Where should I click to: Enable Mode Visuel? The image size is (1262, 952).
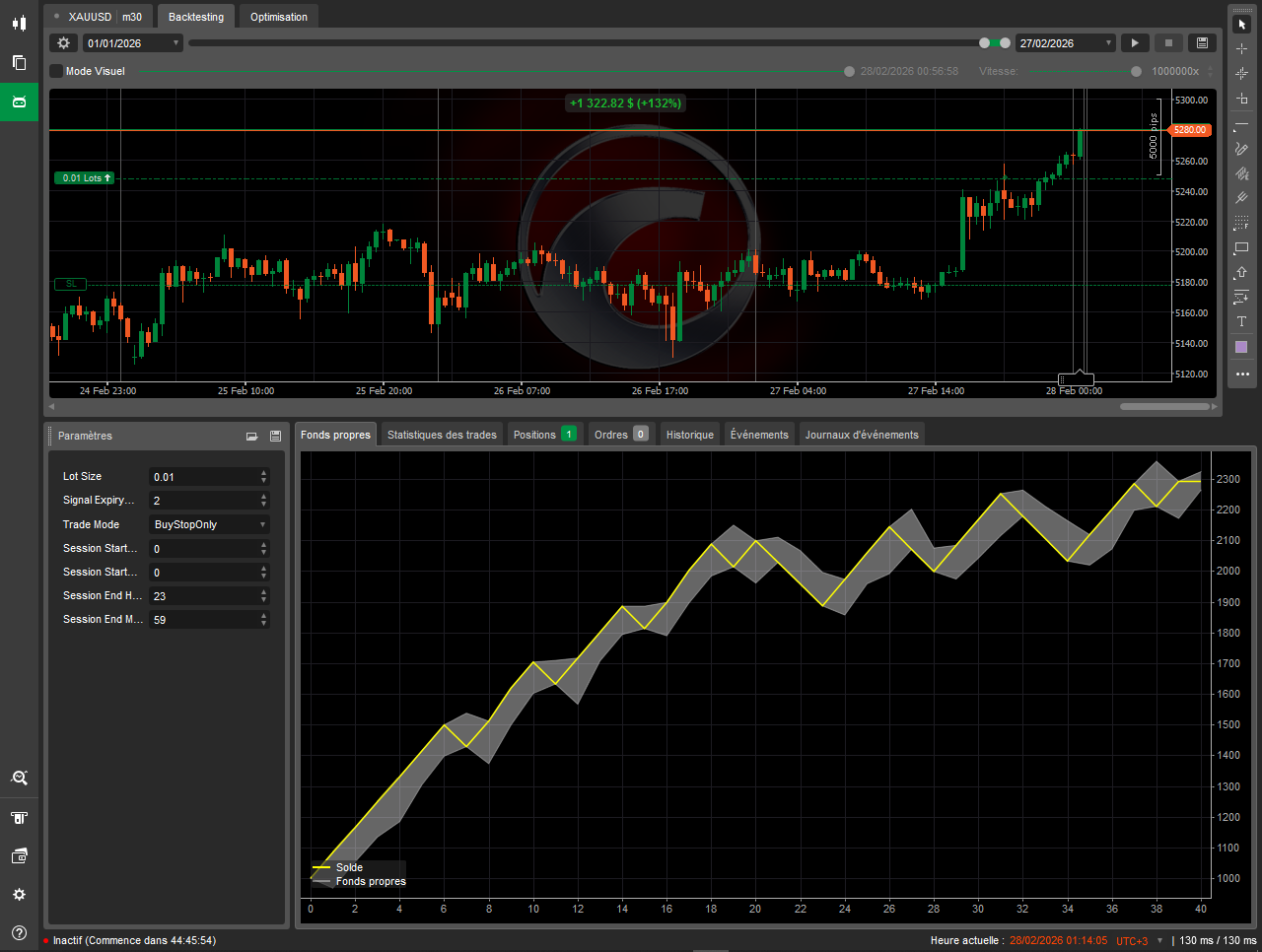(x=55, y=71)
